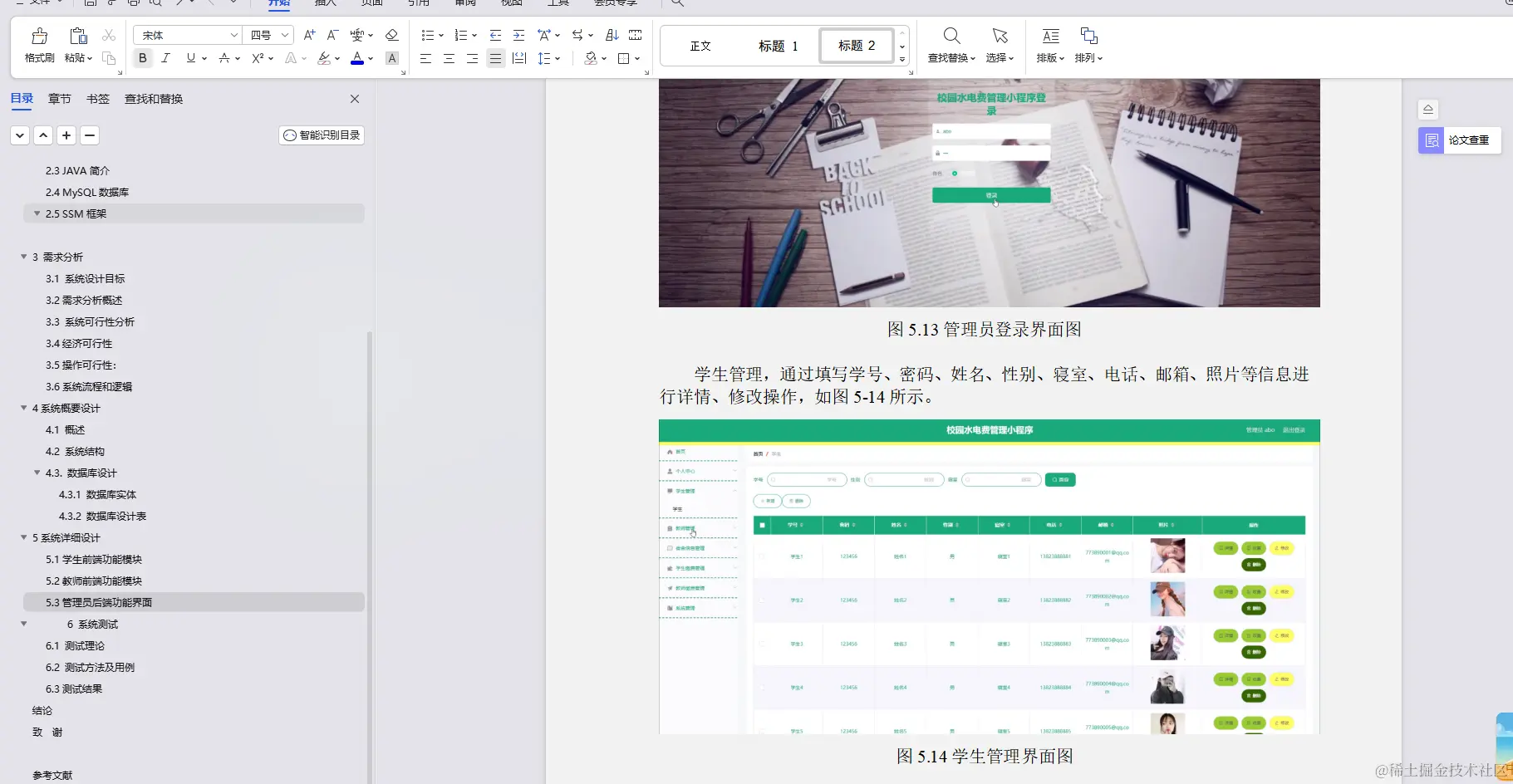Close the navigation pane
1513x784 pixels.
pos(355,99)
